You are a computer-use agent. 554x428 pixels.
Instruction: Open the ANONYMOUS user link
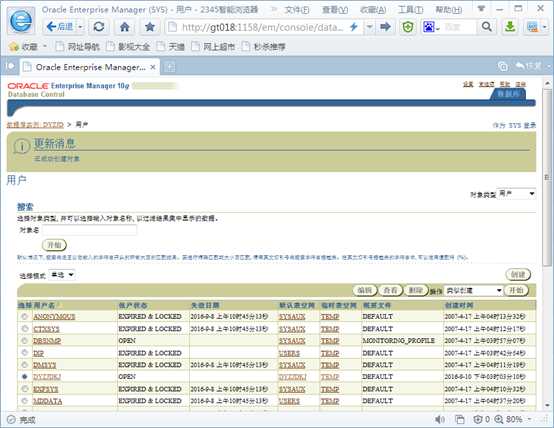54,317
